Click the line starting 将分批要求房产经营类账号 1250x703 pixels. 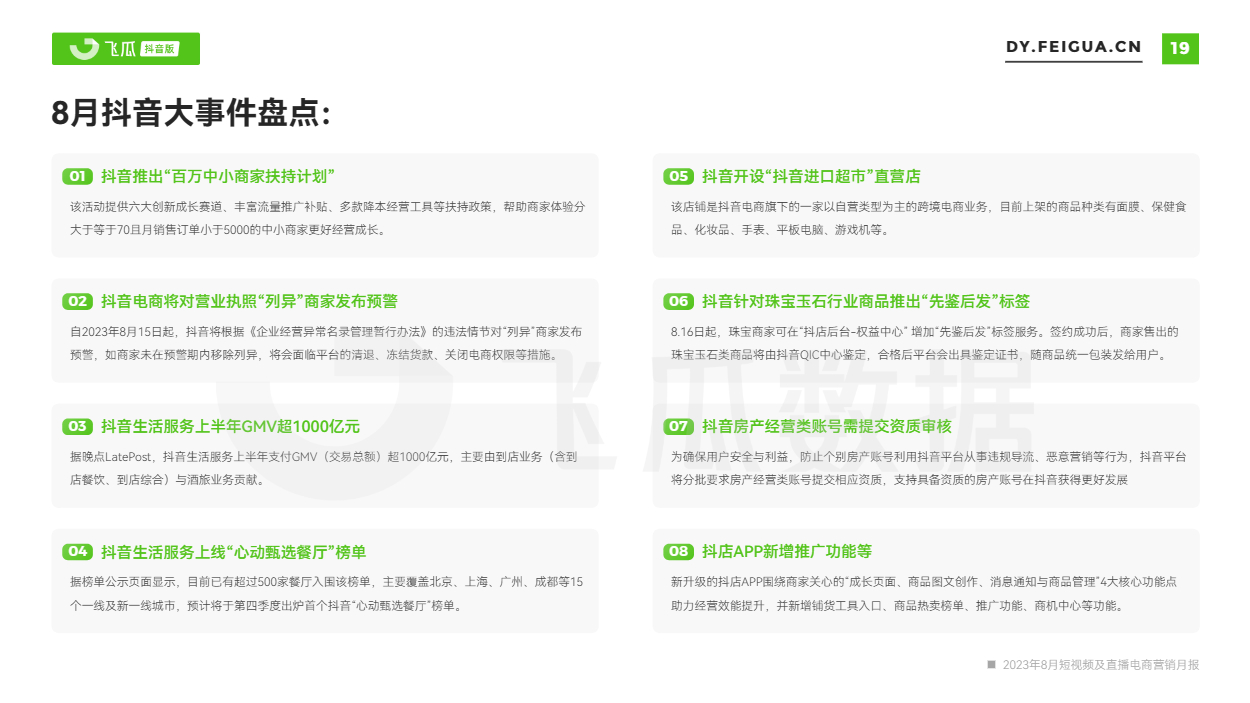899,479
